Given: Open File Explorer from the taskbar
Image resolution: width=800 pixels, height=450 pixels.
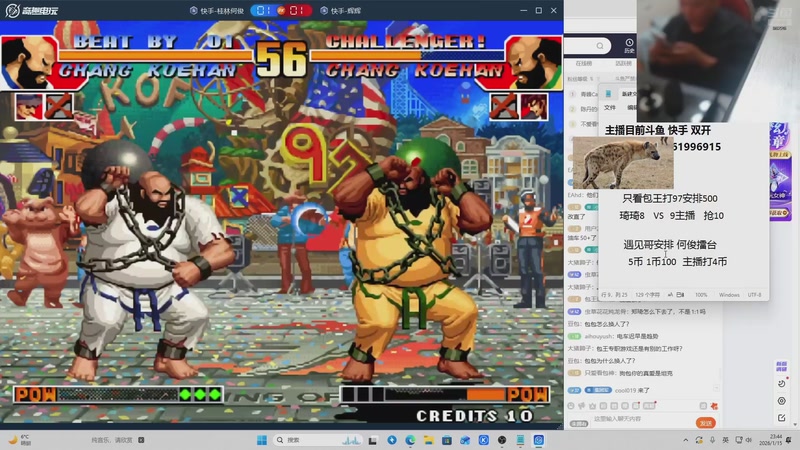Looking at the screenshot, I should (x=429, y=440).
